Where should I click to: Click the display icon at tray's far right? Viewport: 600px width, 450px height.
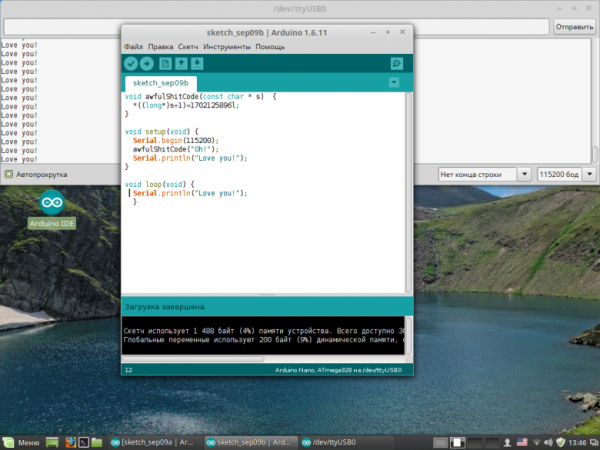click(x=594, y=443)
